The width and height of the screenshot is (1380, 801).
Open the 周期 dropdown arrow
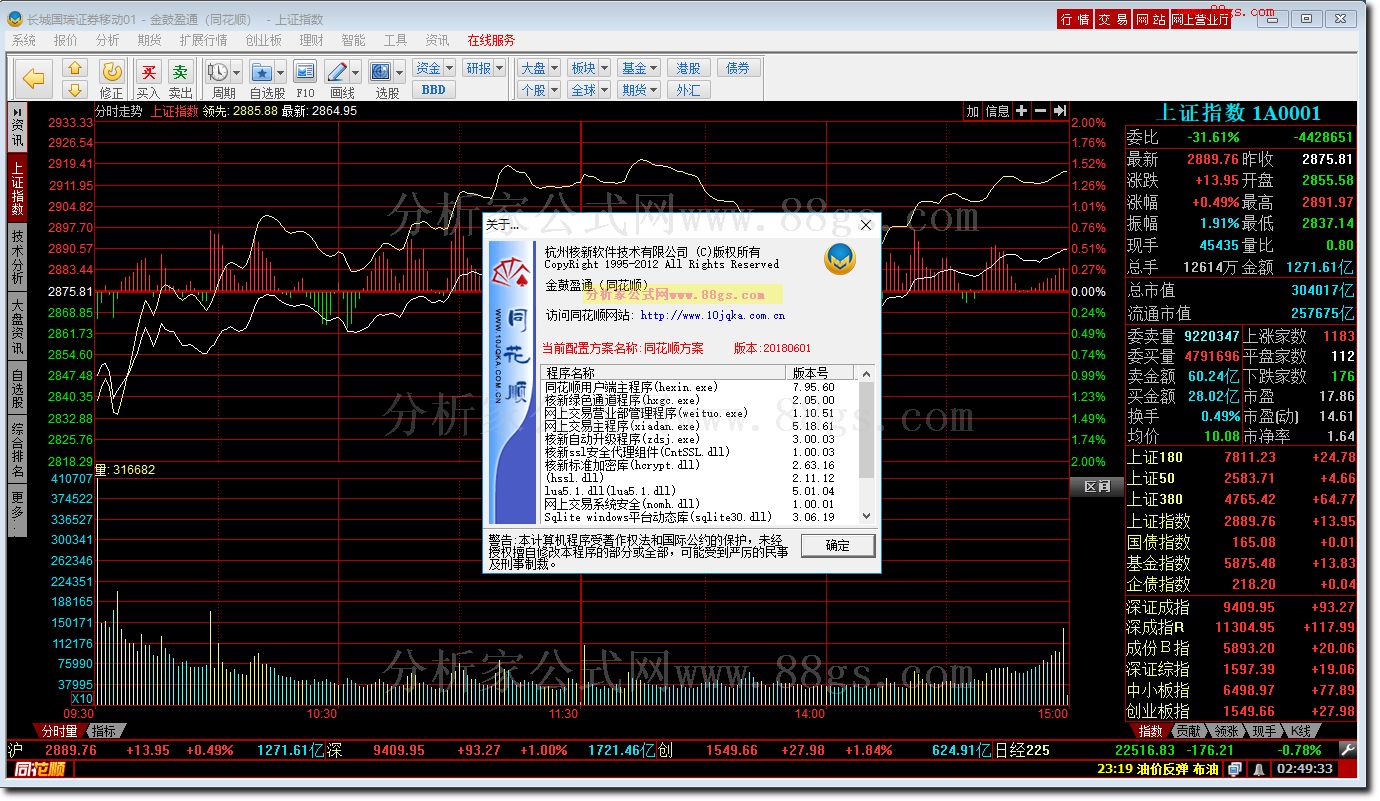[236, 72]
